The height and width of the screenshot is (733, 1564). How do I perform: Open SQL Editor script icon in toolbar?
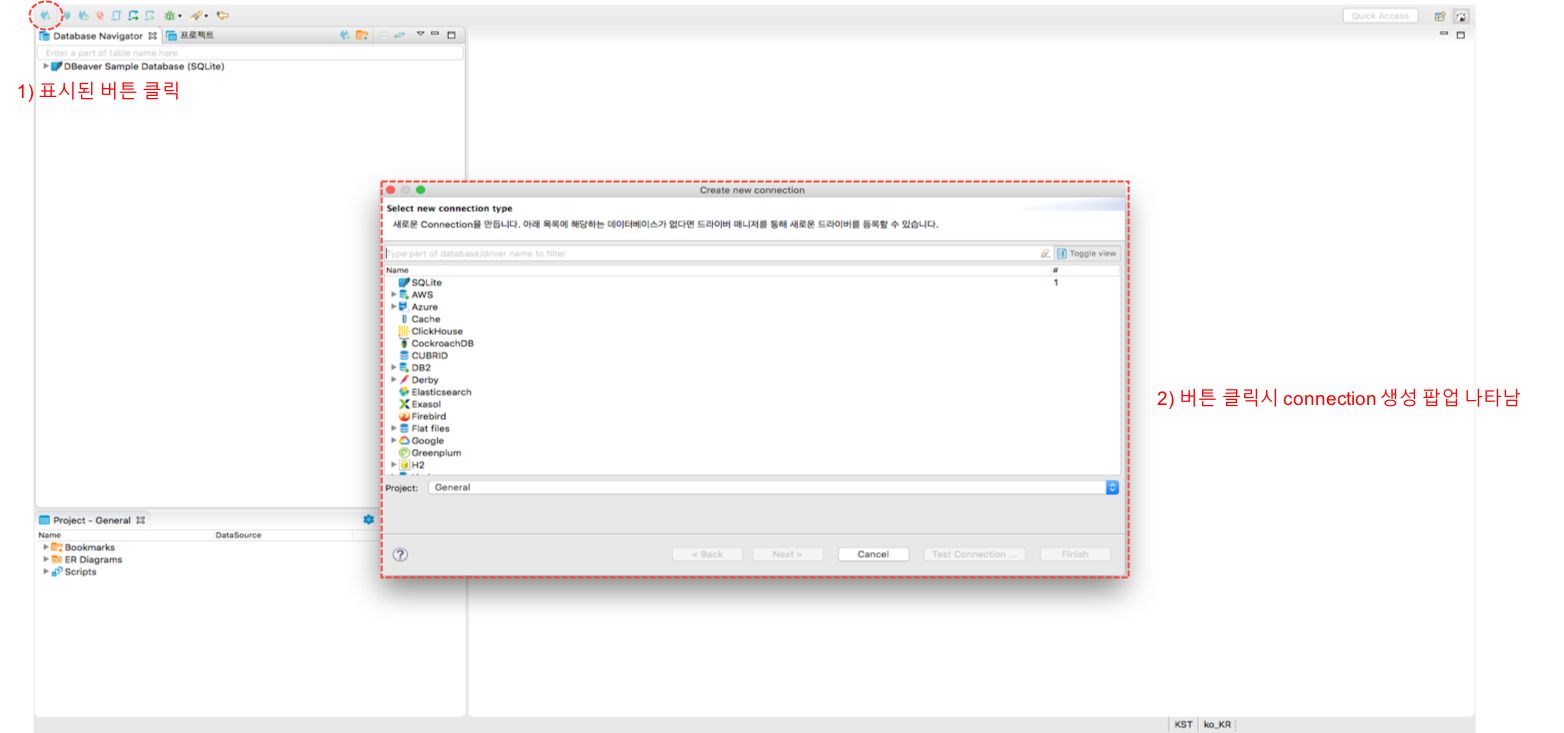(x=116, y=15)
